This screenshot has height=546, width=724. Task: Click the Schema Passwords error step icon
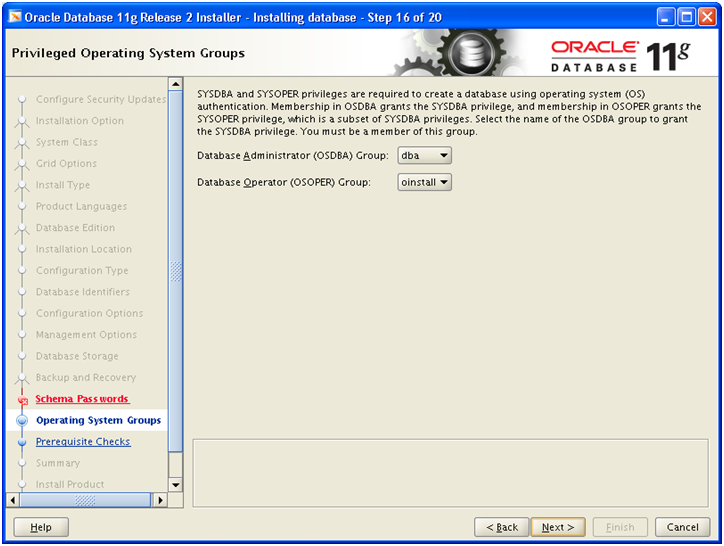[x=23, y=400]
